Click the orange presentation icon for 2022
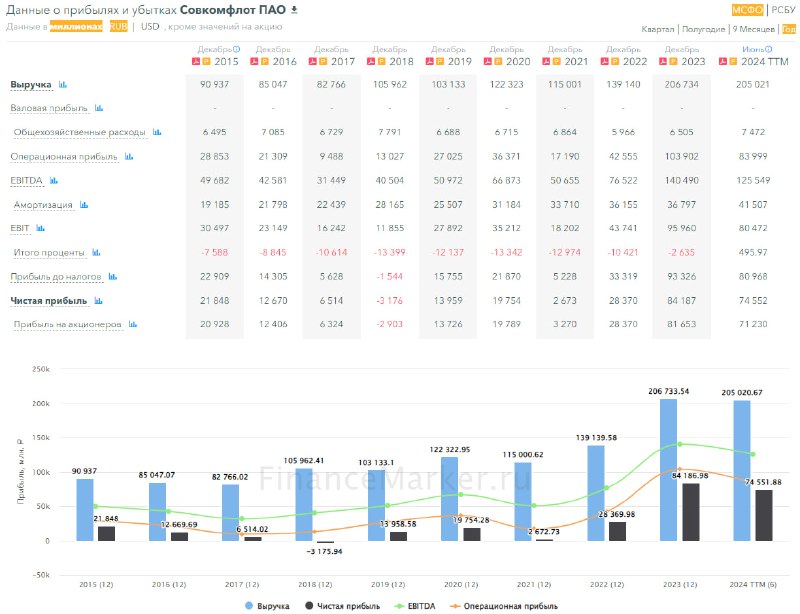This screenshot has height=614, width=800. (615, 61)
